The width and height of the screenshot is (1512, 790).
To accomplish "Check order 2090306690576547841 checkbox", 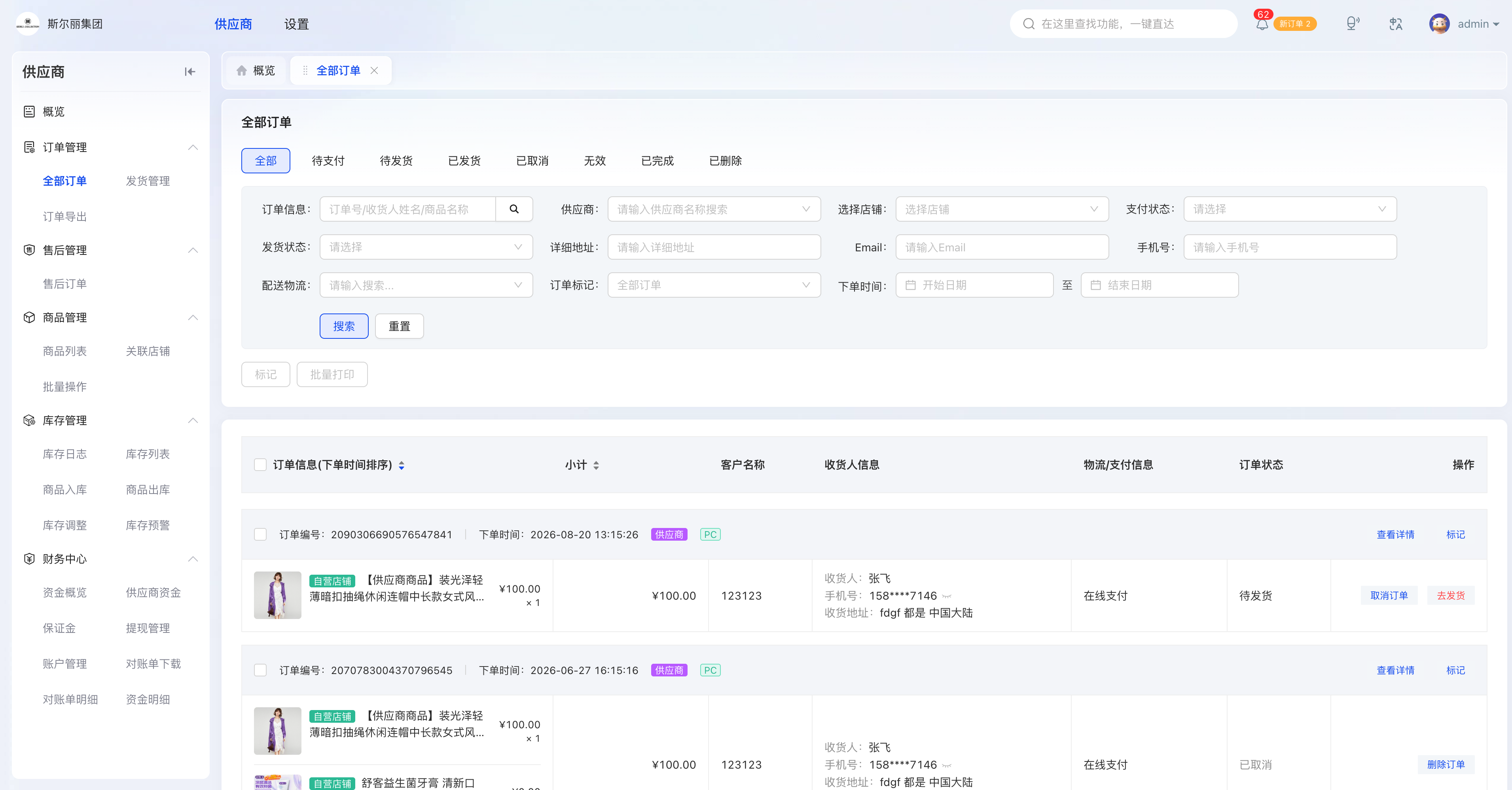I will (260, 534).
